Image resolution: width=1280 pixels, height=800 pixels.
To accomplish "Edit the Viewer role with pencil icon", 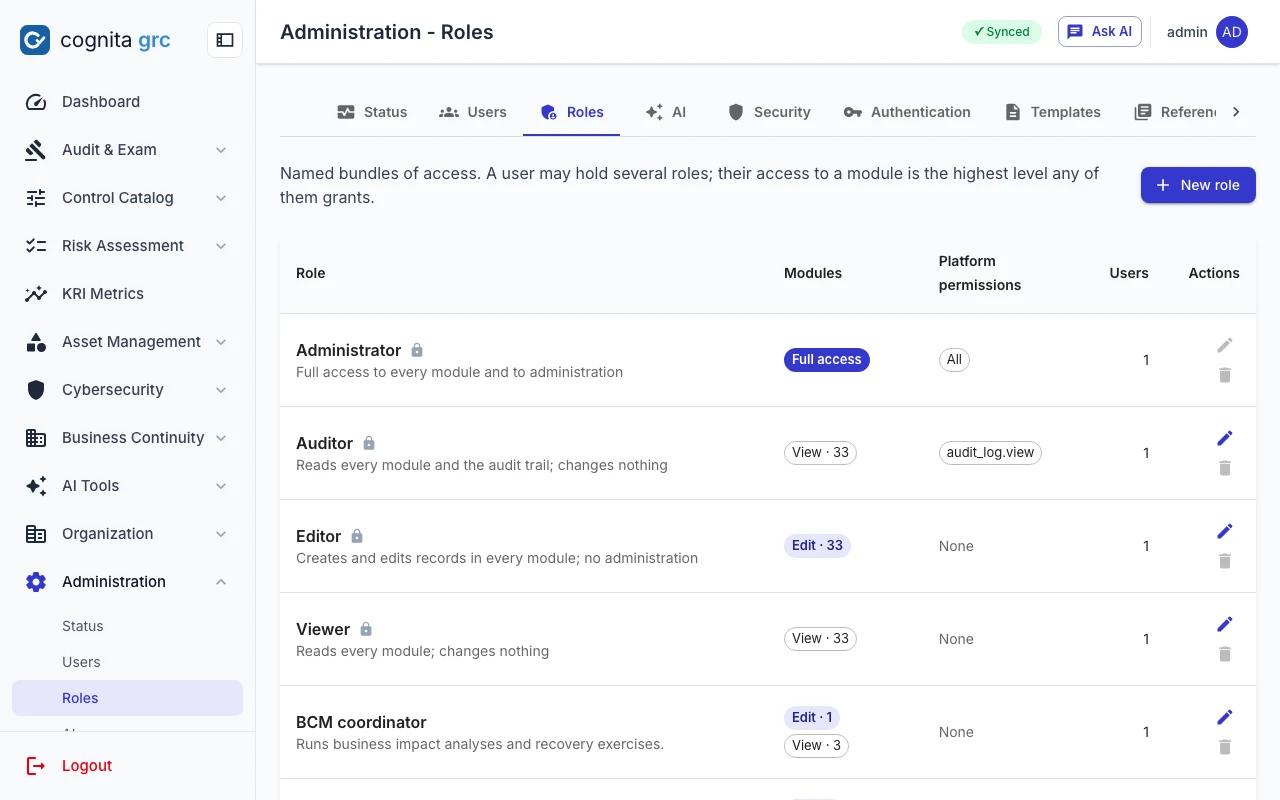I will pos(1225,624).
